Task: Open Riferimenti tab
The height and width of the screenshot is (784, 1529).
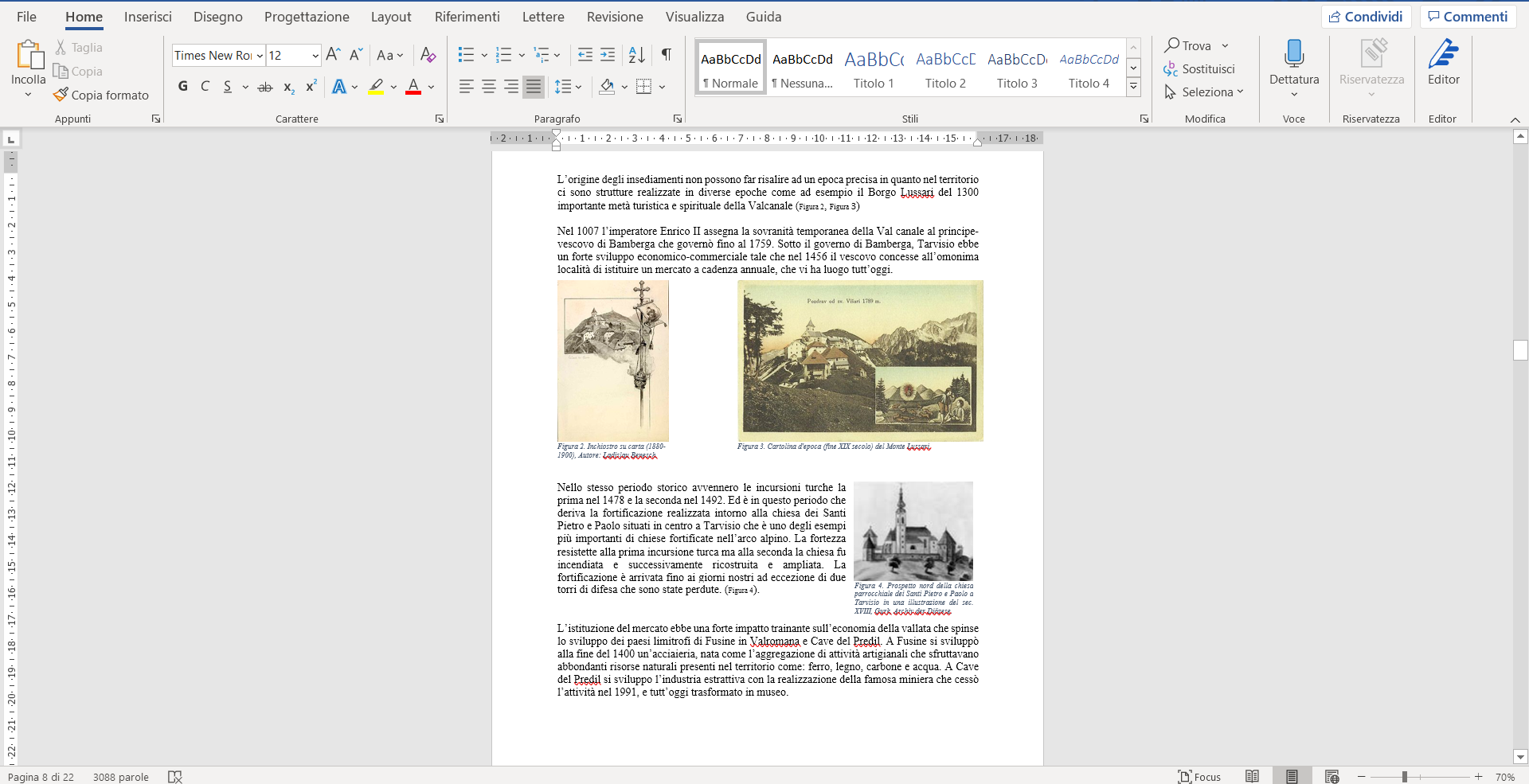Action: (x=467, y=17)
